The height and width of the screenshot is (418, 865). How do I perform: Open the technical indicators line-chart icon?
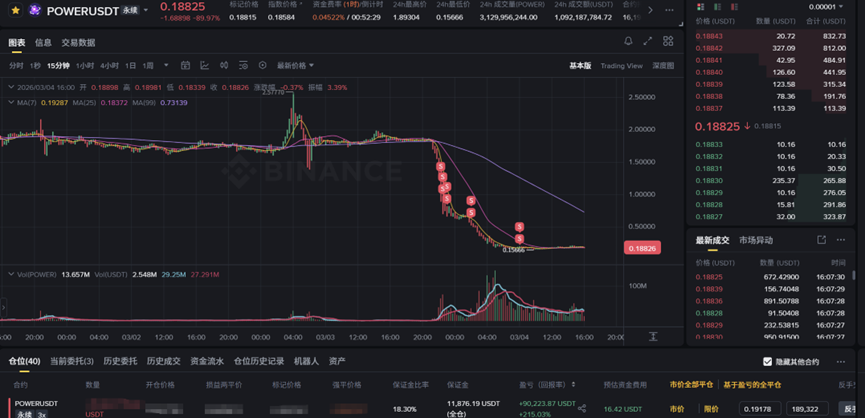pyautogui.click(x=205, y=65)
